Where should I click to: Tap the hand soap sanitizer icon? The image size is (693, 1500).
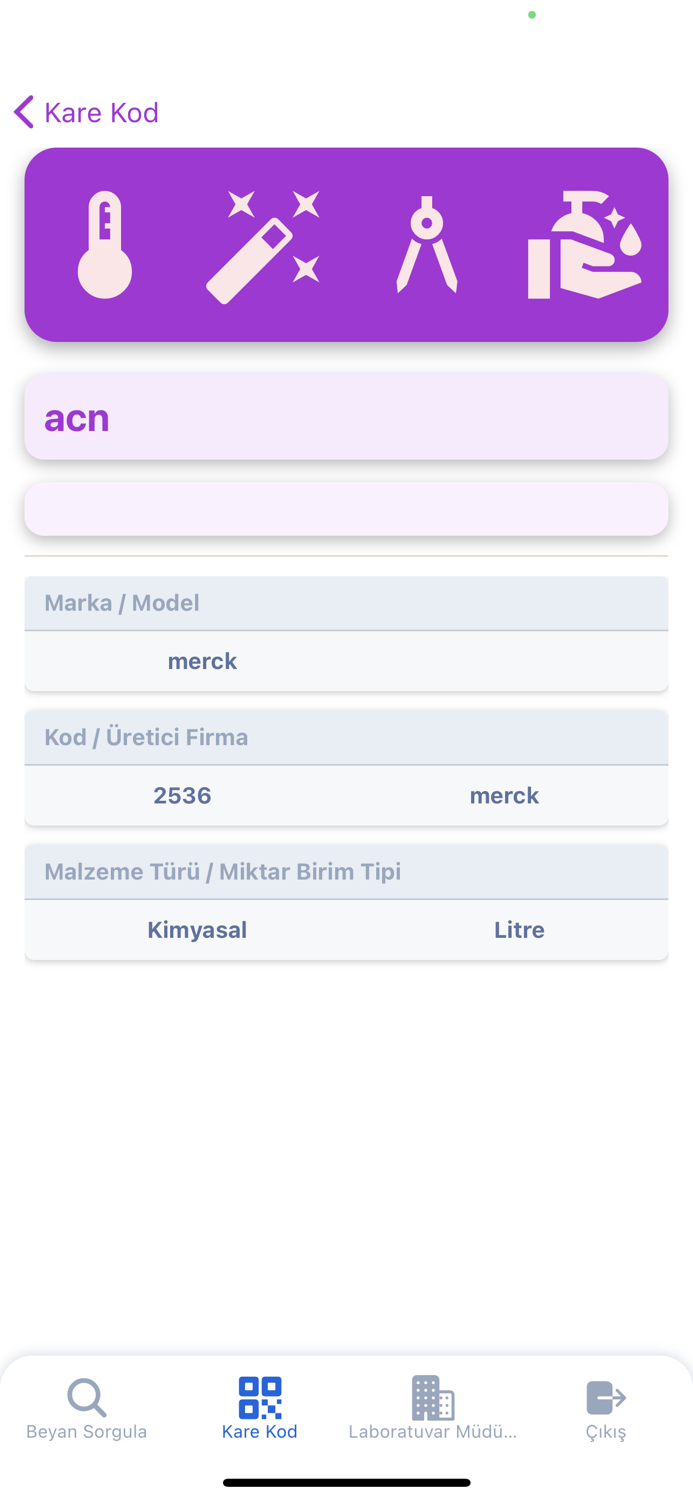(584, 245)
